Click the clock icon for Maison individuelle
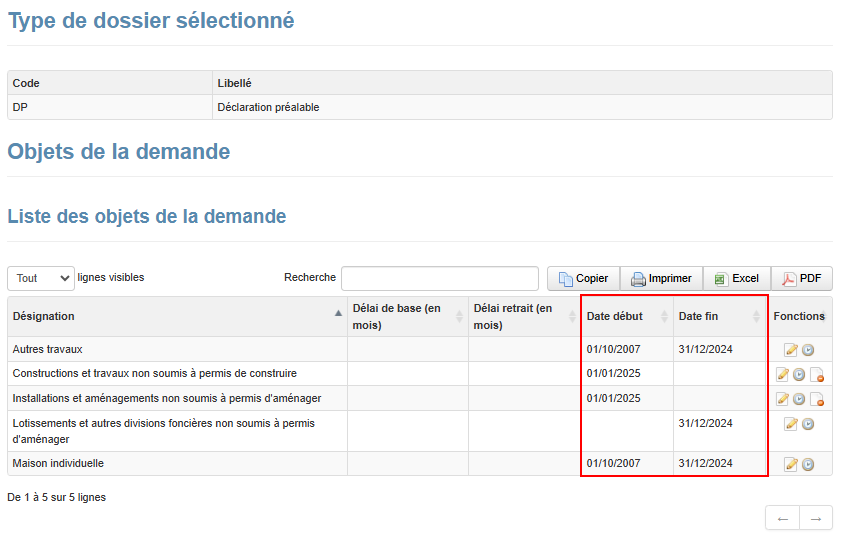 808,464
